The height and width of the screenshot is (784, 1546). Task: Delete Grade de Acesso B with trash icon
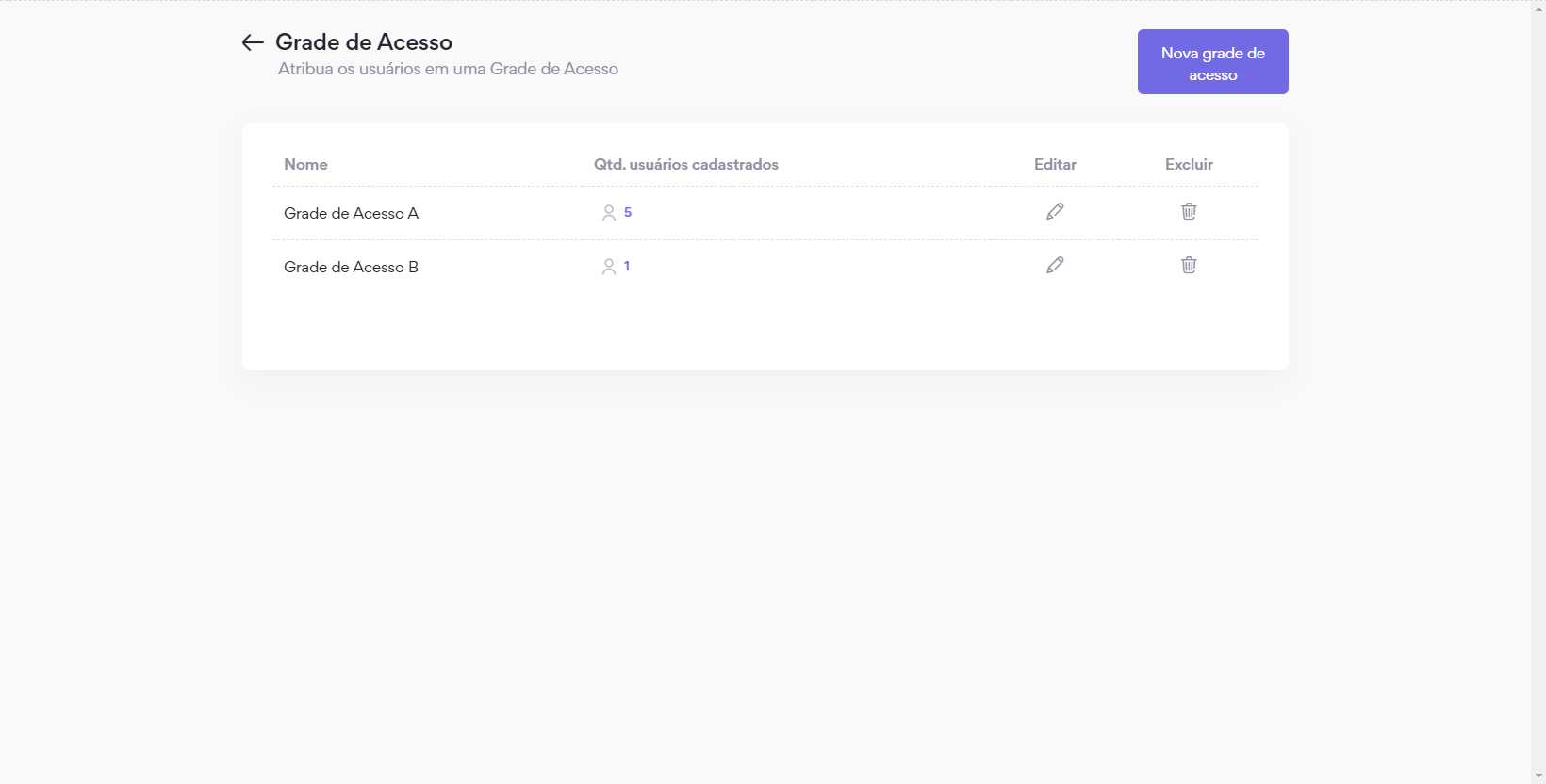(1189, 265)
